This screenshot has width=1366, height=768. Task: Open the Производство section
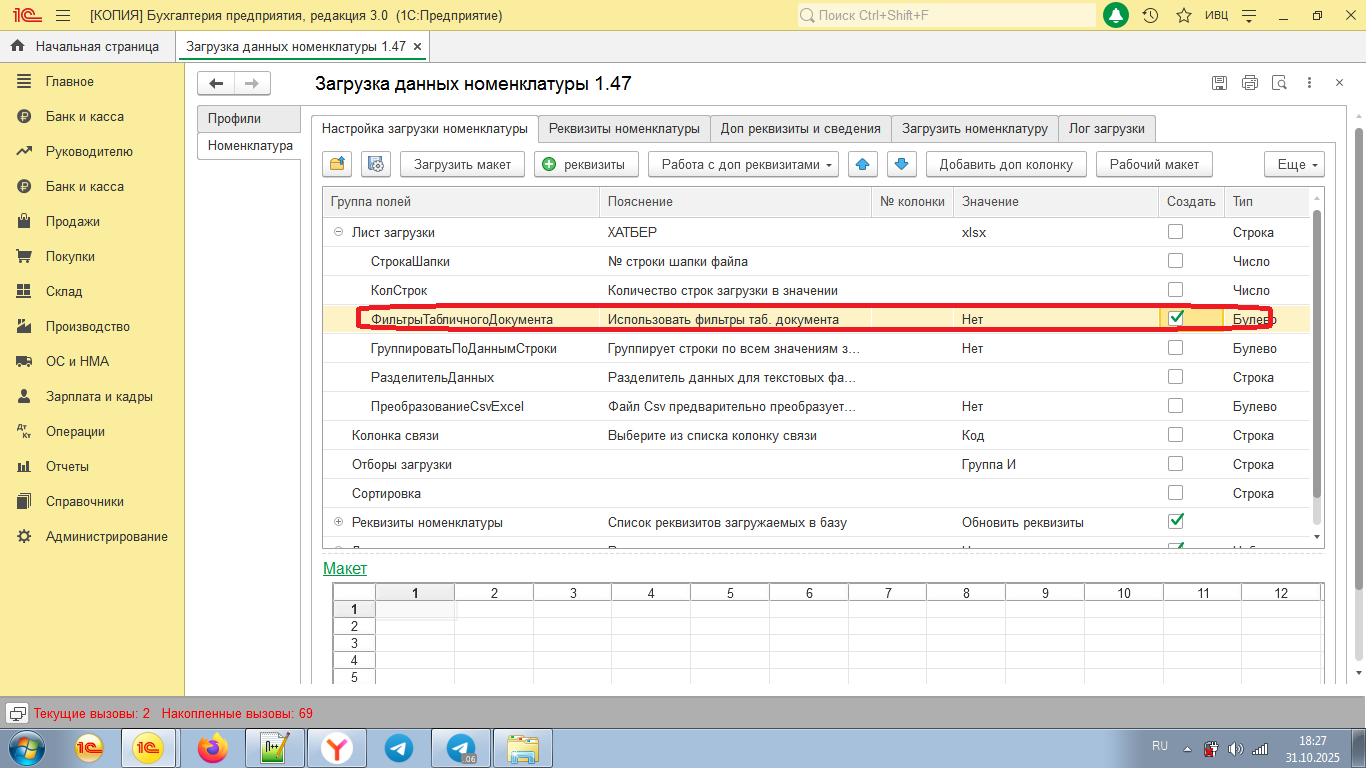(x=88, y=327)
